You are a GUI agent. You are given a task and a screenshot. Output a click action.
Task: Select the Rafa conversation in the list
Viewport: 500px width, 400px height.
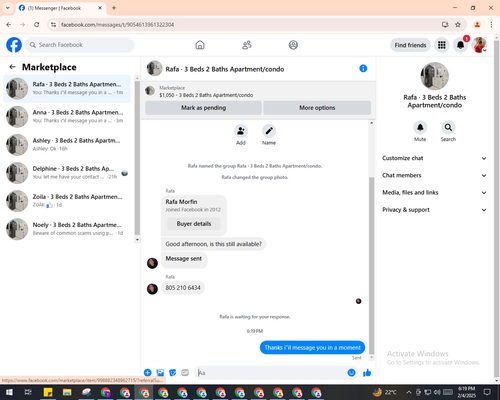pos(67,88)
